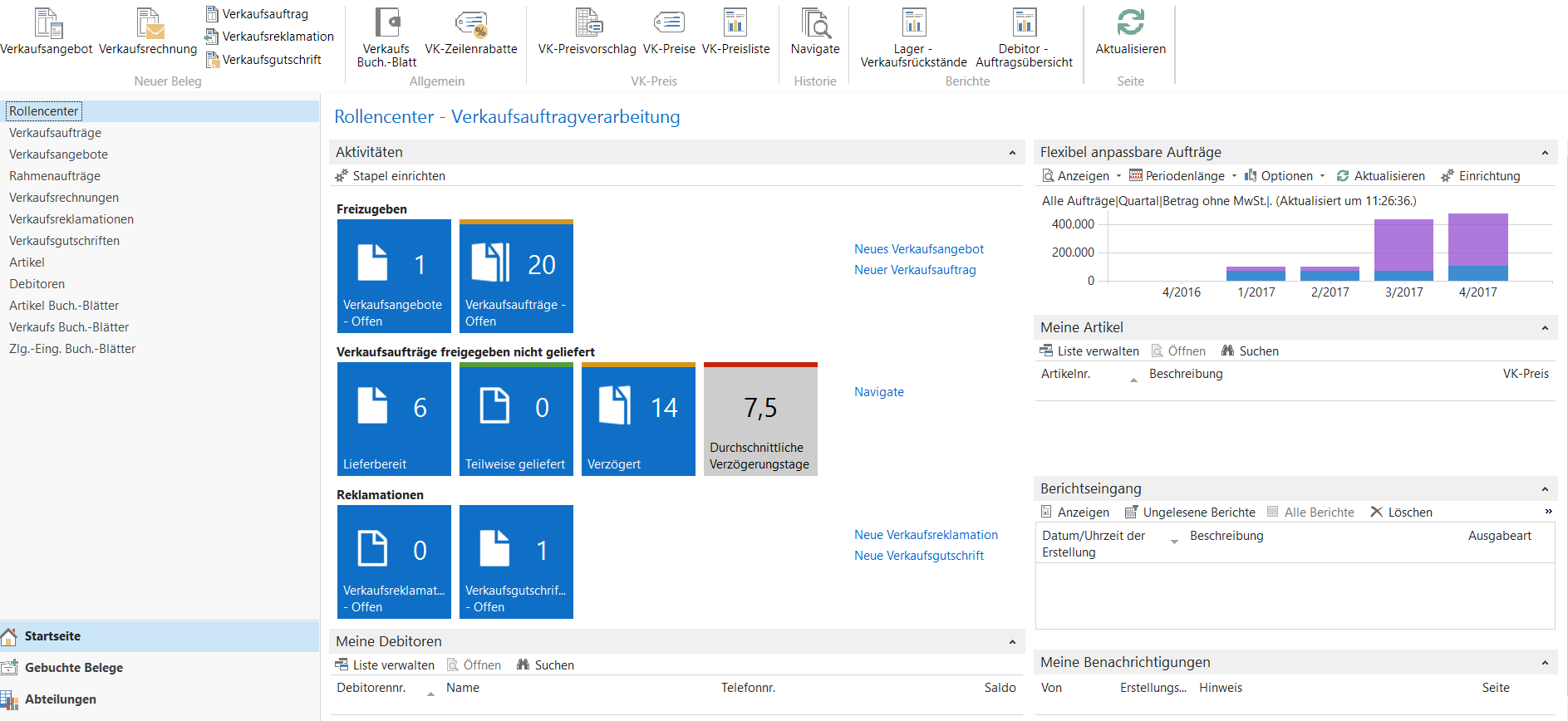This screenshot has width=1568, height=721.
Task: Click Neues Verkaufsangebot link
Action: click(x=919, y=249)
